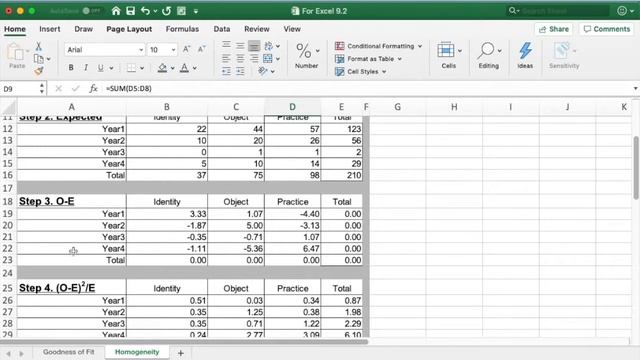
Task: Center cell text horizontally
Action: [x=240, y=59]
